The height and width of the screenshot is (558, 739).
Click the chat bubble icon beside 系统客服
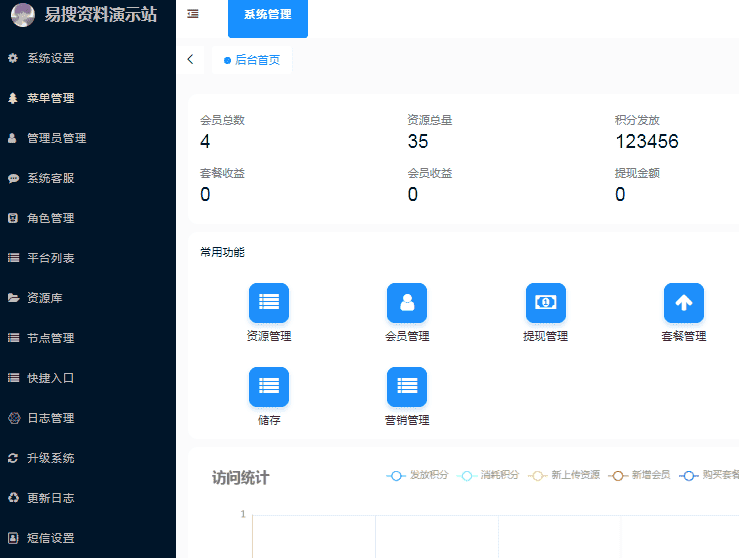tap(13, 178)
